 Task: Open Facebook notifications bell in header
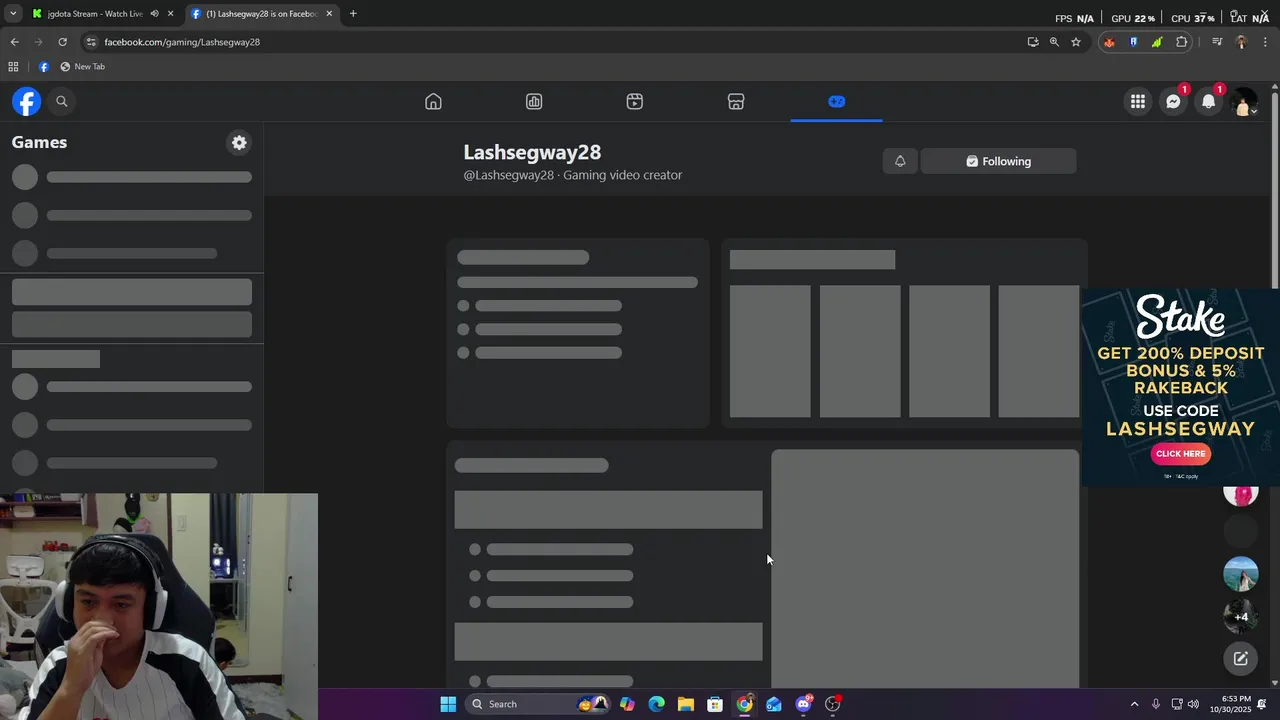(1209, 101)
